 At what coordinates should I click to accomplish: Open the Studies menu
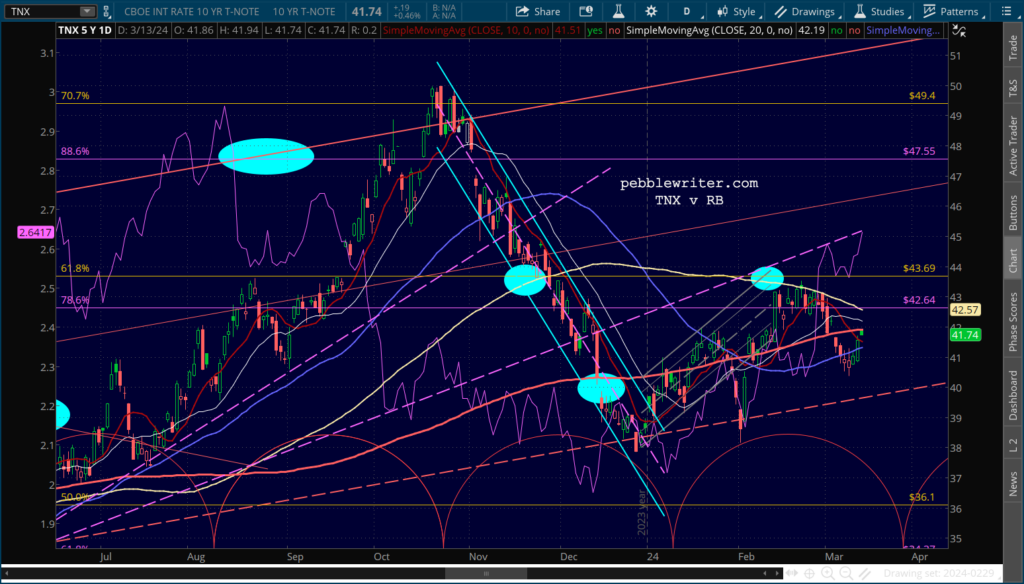click(x=880, y=11)
